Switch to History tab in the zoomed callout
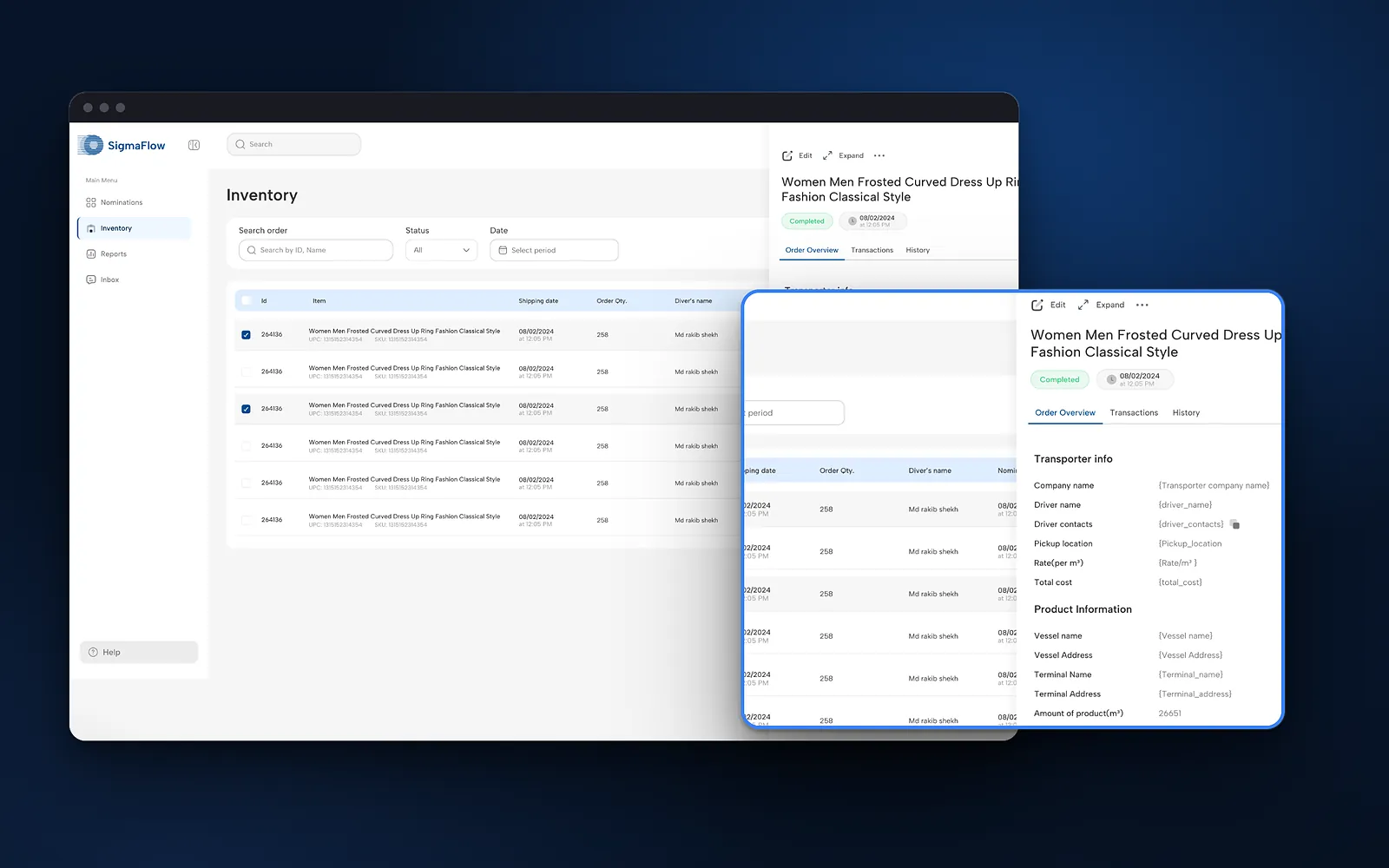The width and height of the screenshot is (1389, 868). (1186, 413)
